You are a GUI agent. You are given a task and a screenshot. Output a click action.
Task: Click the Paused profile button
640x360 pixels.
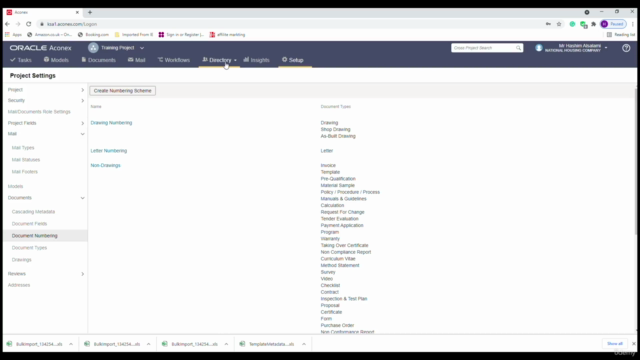[613, 24]
